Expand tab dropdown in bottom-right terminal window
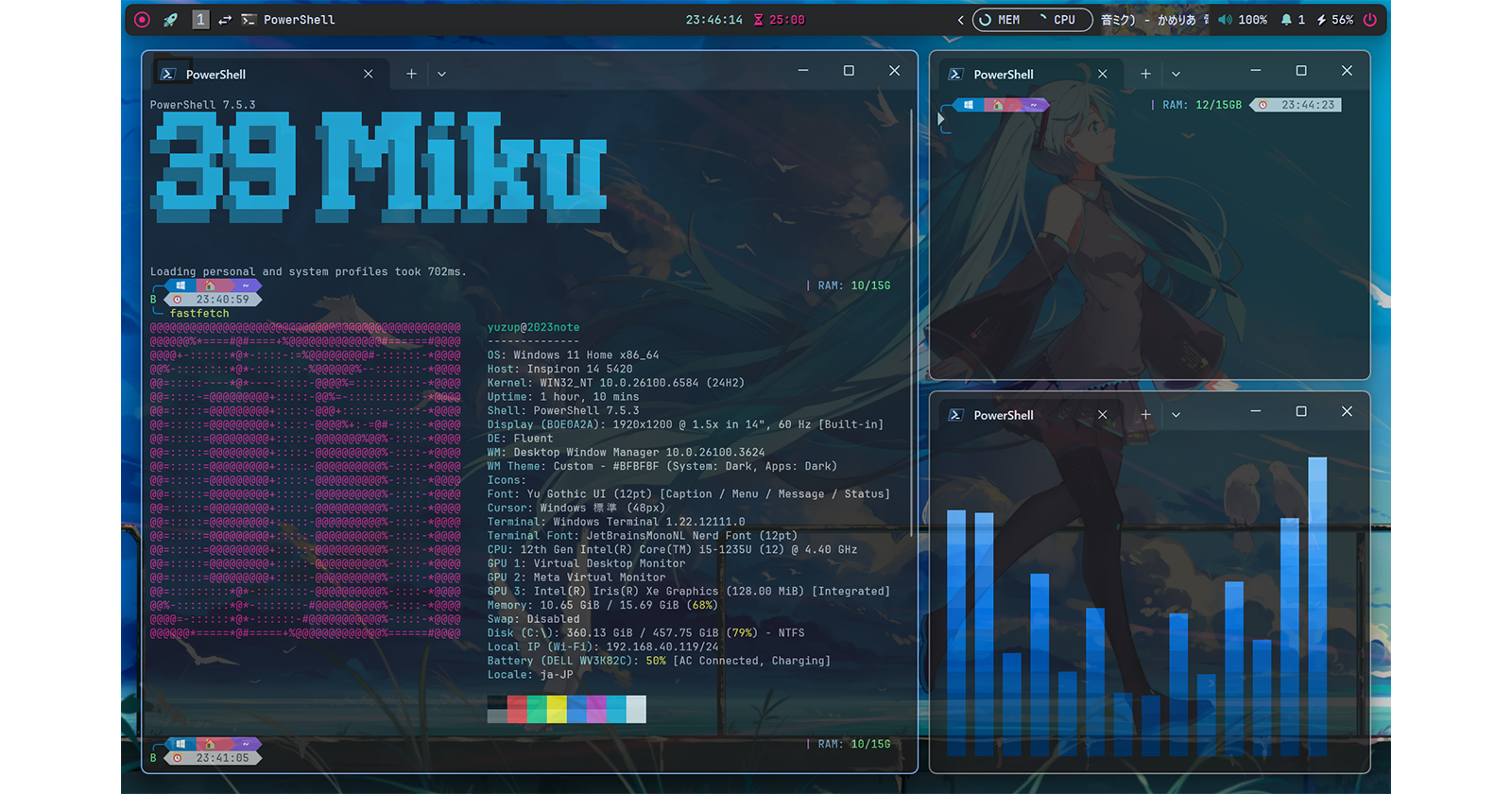Viewport: 1512px width, 794px height. [1176, 415]
